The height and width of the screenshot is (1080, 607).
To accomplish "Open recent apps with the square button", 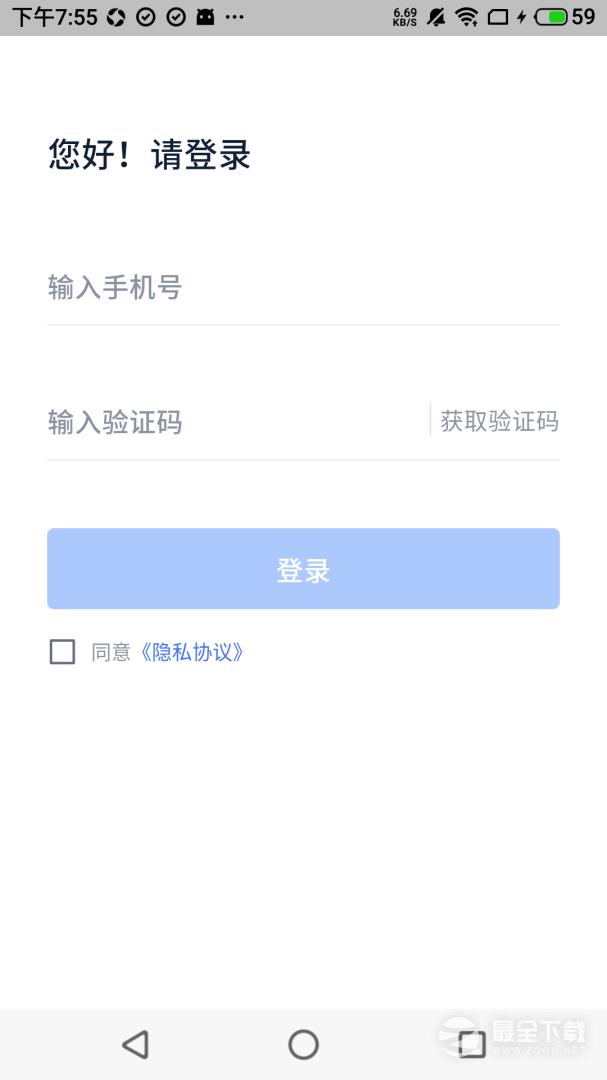I will [x=470, y=1043].
